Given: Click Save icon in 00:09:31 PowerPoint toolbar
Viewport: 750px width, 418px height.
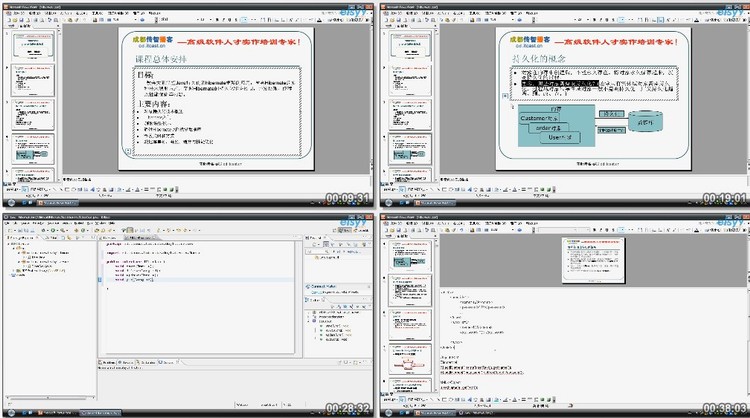Looking at the screenshot, I should coord(22,20).
